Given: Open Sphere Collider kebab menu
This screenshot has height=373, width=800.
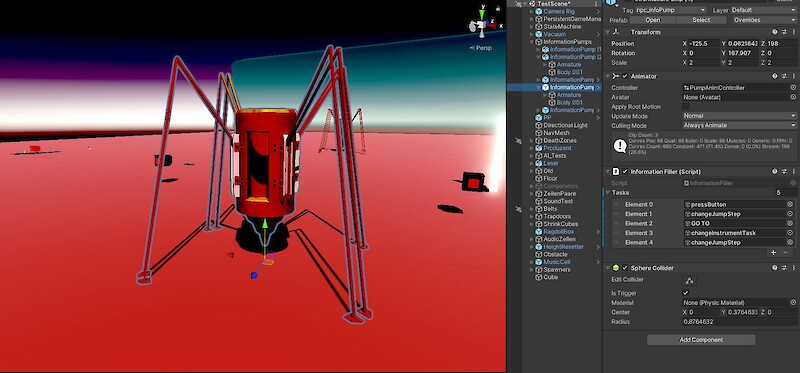Looking at the screenshot, I should tap(793, 267).
